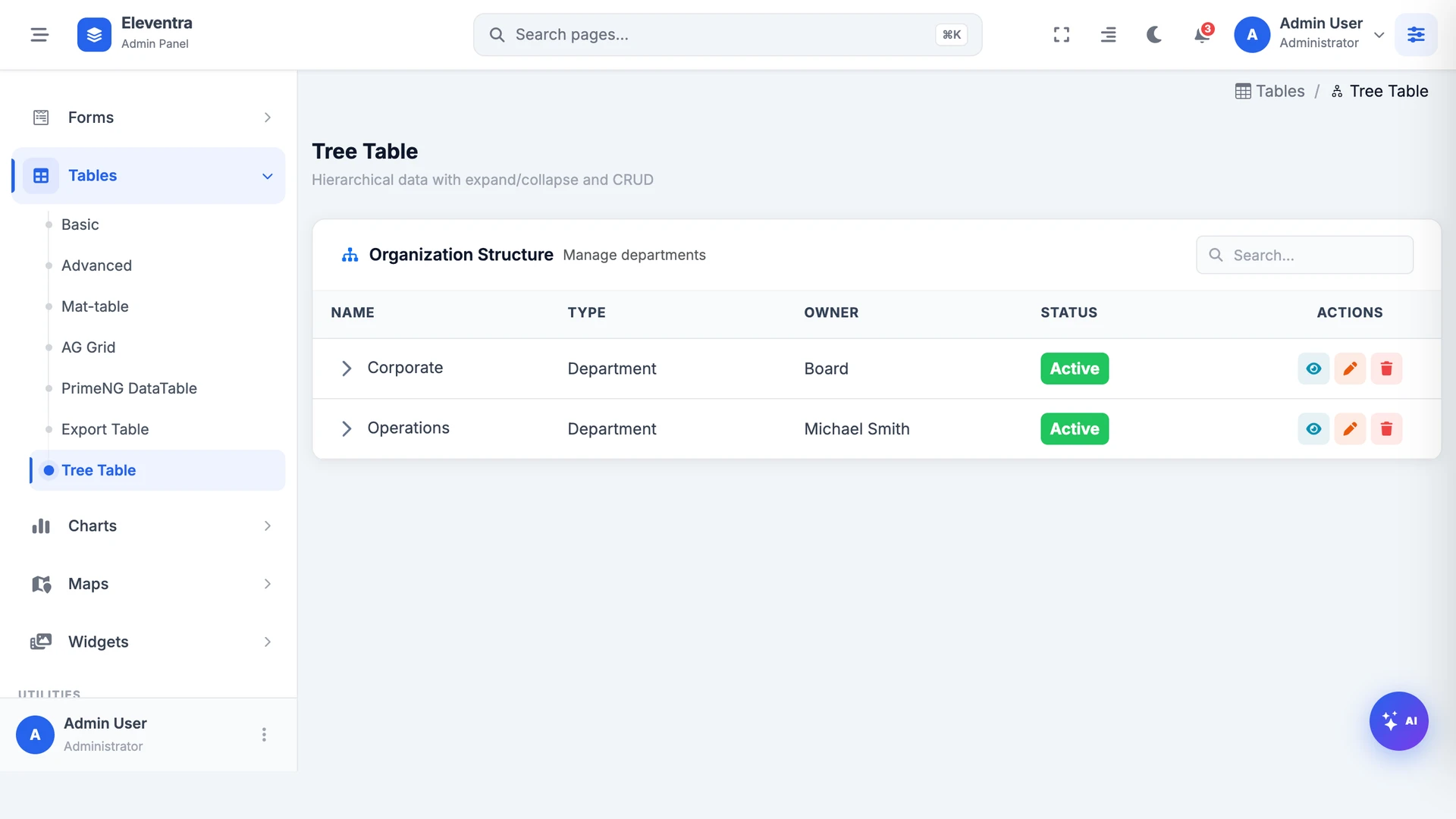Toggle the right-aligned layout icon
Screen dimensions: 1456x819
point(1108,34)
